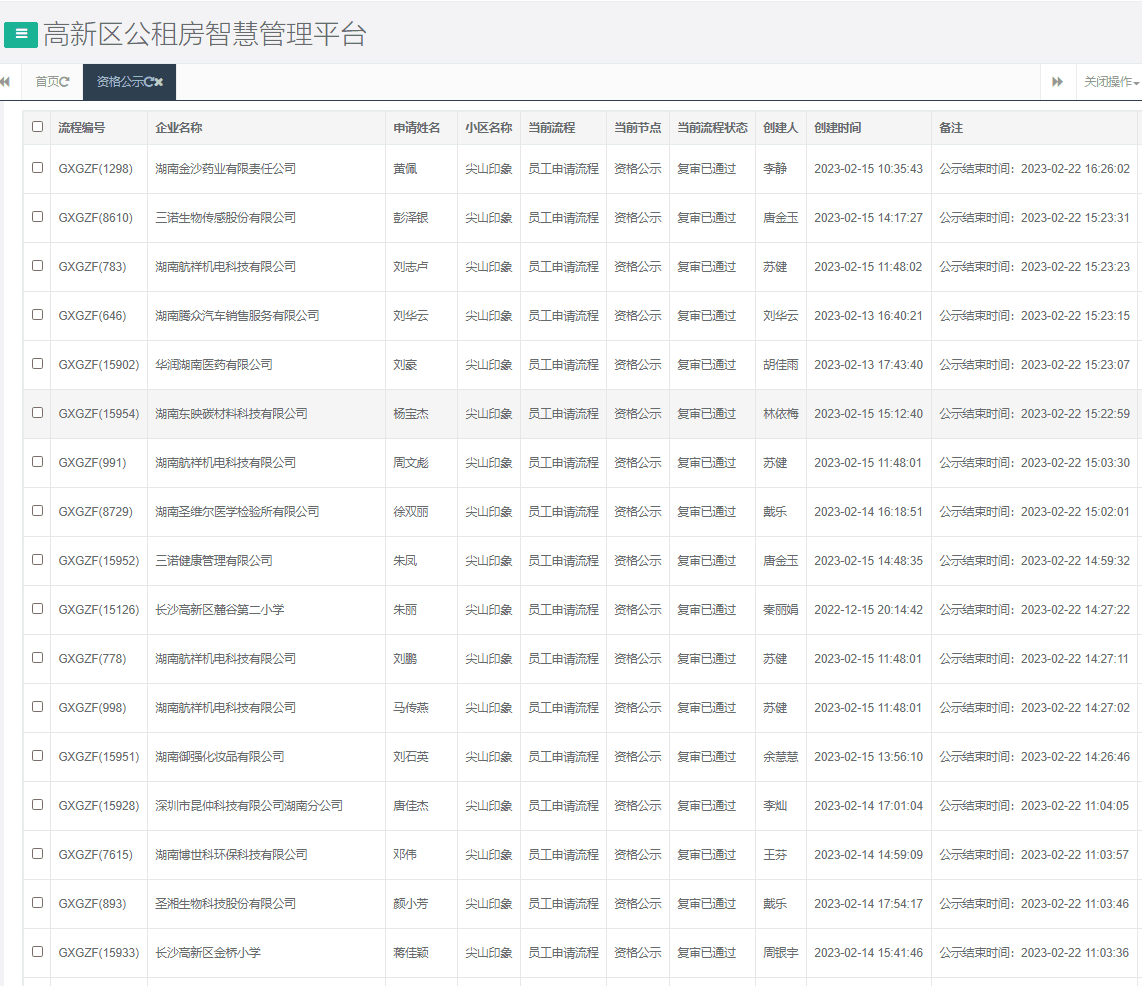The height and width of the screenshot is (986, 1142).
Task: Tick the checkbox for GXGZF(15954) row
Action: point(38,412)
